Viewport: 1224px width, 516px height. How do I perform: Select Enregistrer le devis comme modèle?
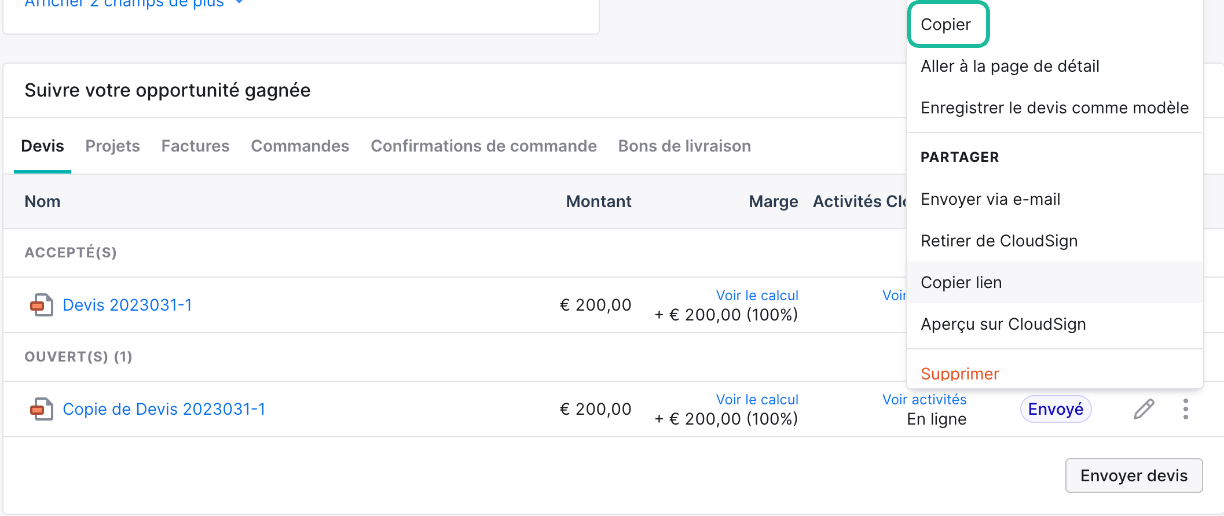click(x=1054, y=108)
